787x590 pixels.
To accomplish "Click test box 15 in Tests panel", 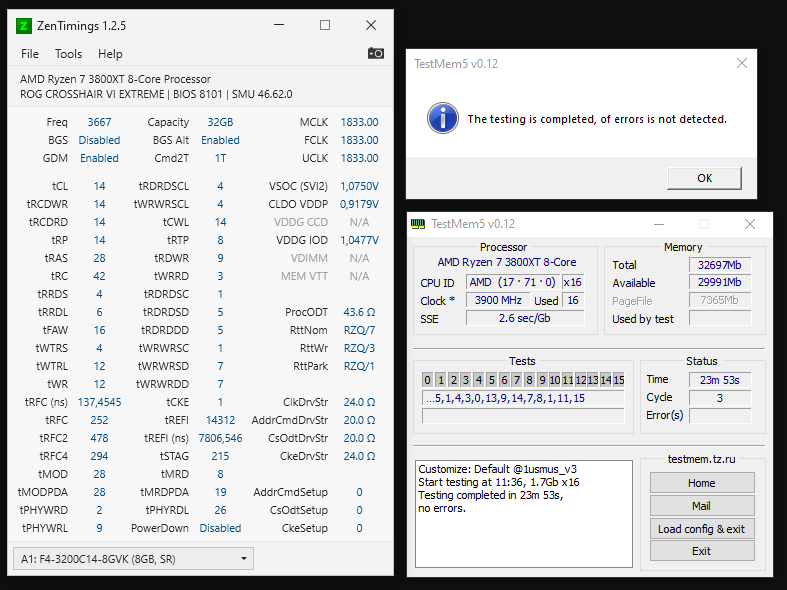I will point(618,380).
